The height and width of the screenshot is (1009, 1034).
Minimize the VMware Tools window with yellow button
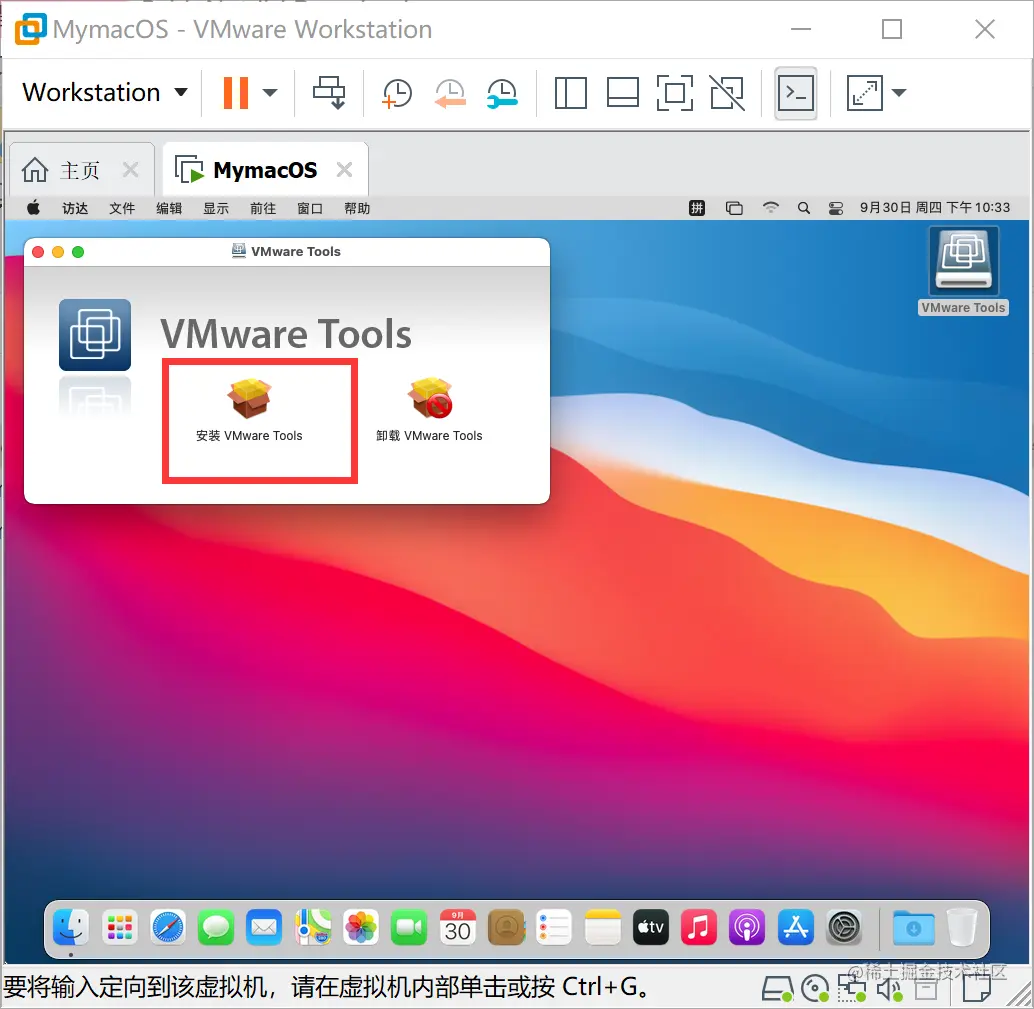(x=58, y=252)
